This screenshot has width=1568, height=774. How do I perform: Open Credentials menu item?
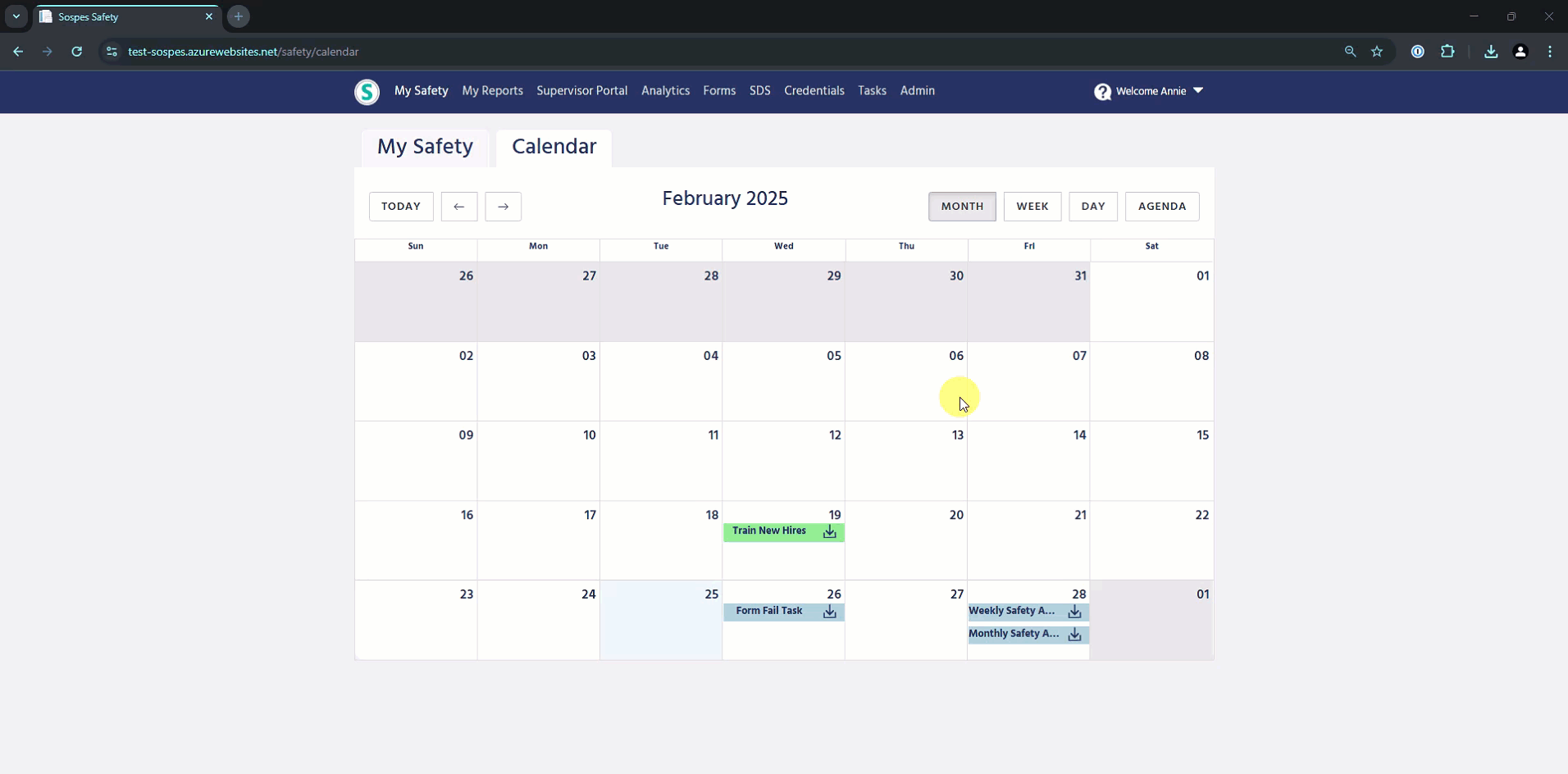tap(814, 91)
